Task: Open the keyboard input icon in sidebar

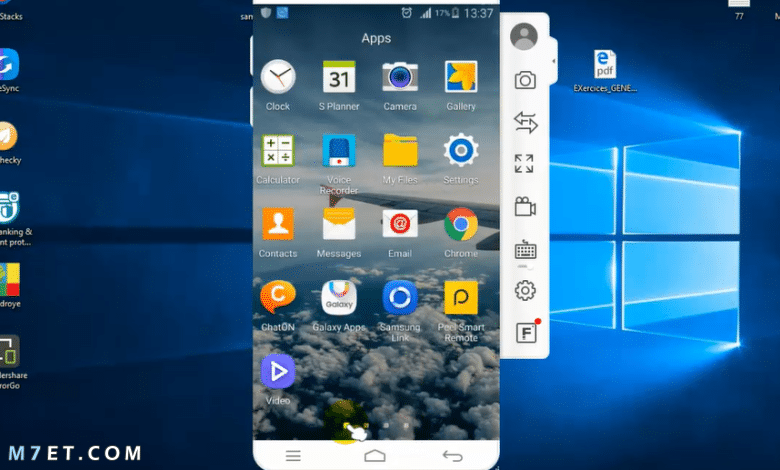Action: pos(525,250)
